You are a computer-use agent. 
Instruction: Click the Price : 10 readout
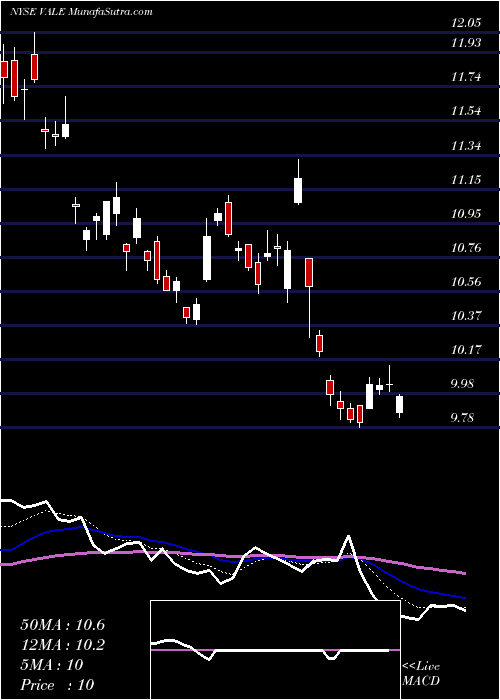coord(58,685)
